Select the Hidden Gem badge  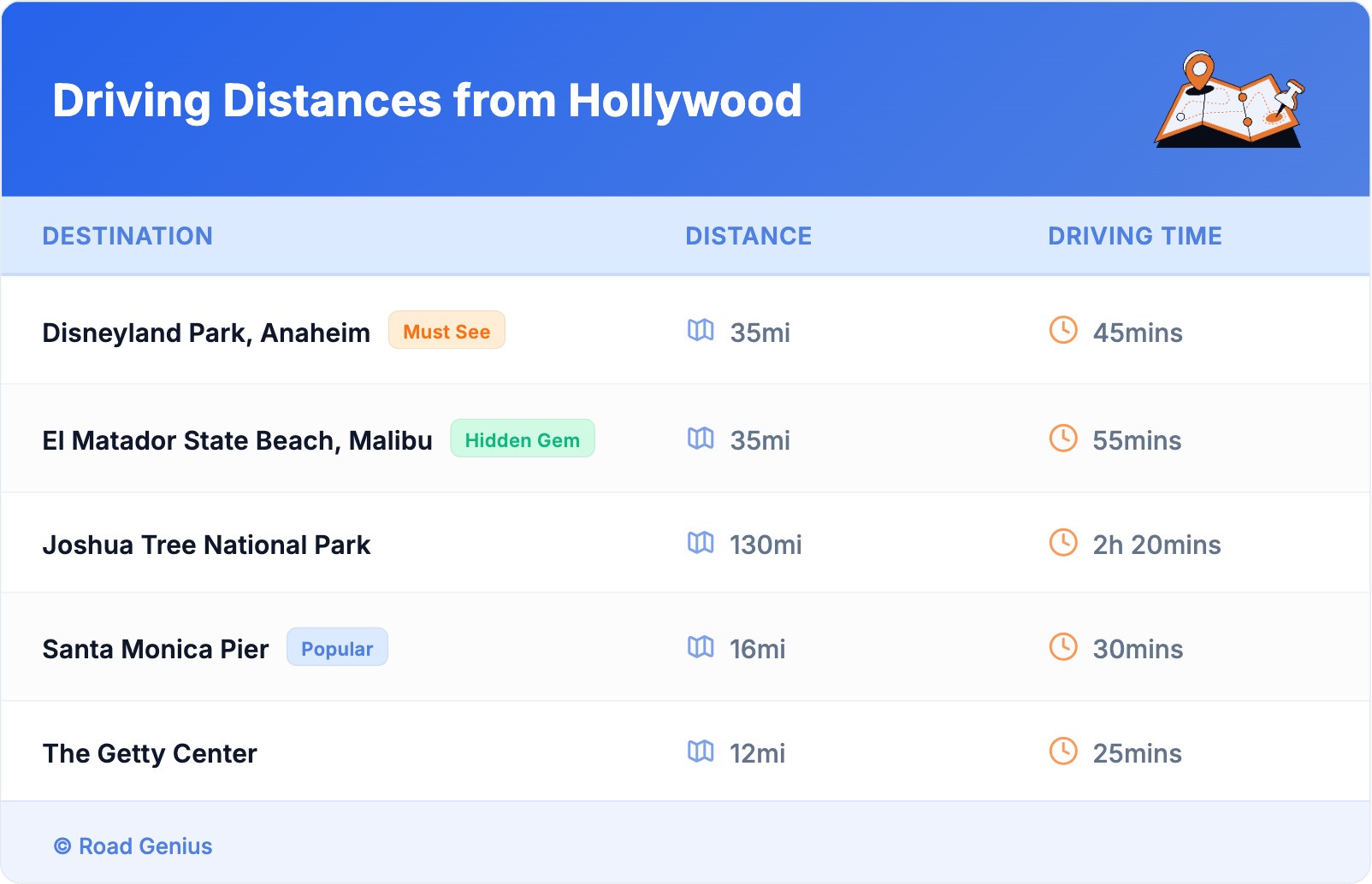[x=522, y=439]
